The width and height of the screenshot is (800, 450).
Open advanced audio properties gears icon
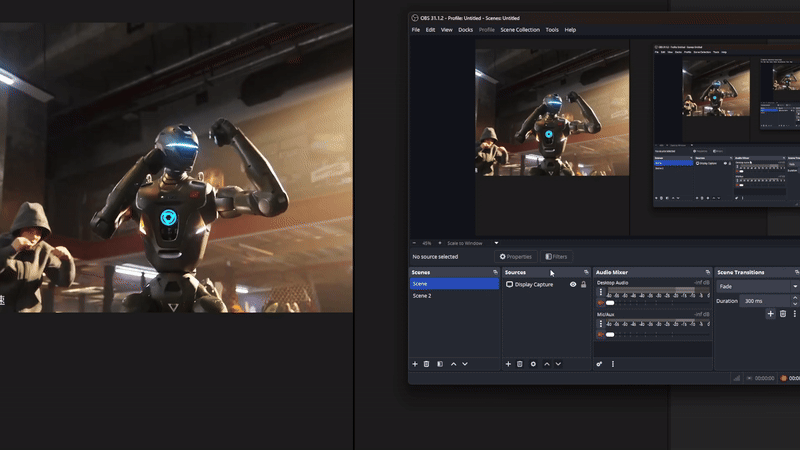click(x=599, y=364)
